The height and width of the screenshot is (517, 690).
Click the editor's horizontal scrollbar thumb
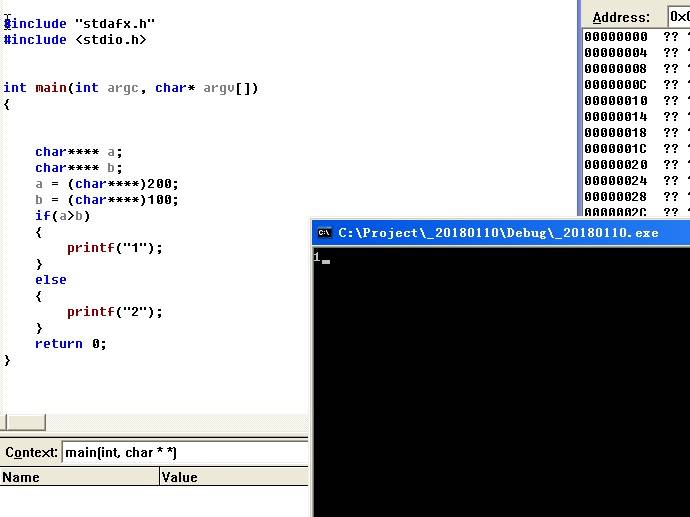tap(23, 423)
